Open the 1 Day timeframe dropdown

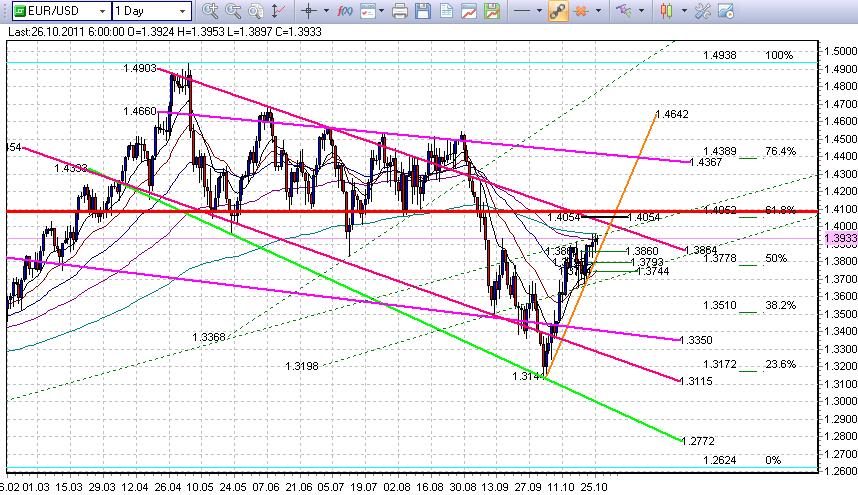point(183,11)
